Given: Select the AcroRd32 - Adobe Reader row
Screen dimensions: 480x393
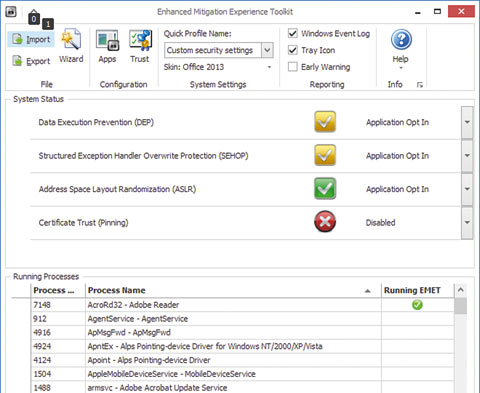Looking at the screenshot, I should (x=242, y=305).
